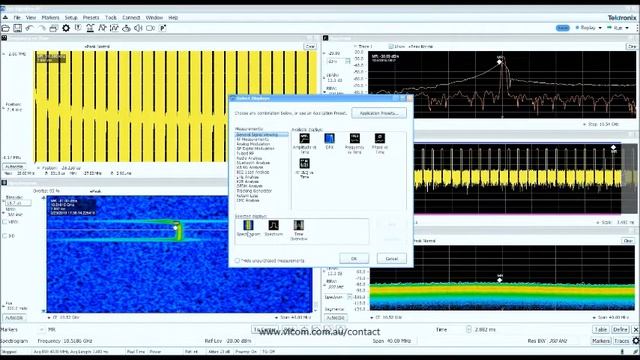Open file using the folder toolbar icon
Screen dimensions: 640x360
point(6,28)
